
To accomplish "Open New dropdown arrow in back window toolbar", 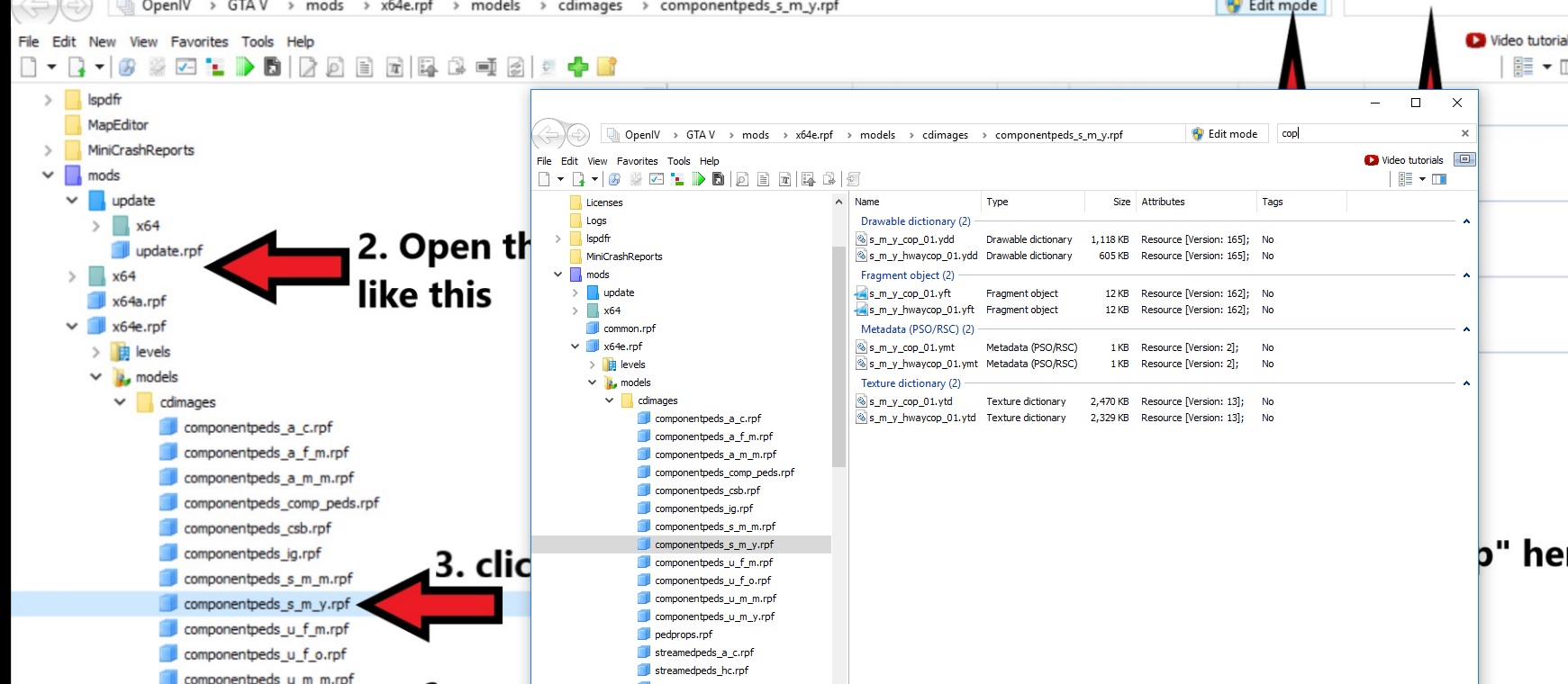I will tap(51, 67).
